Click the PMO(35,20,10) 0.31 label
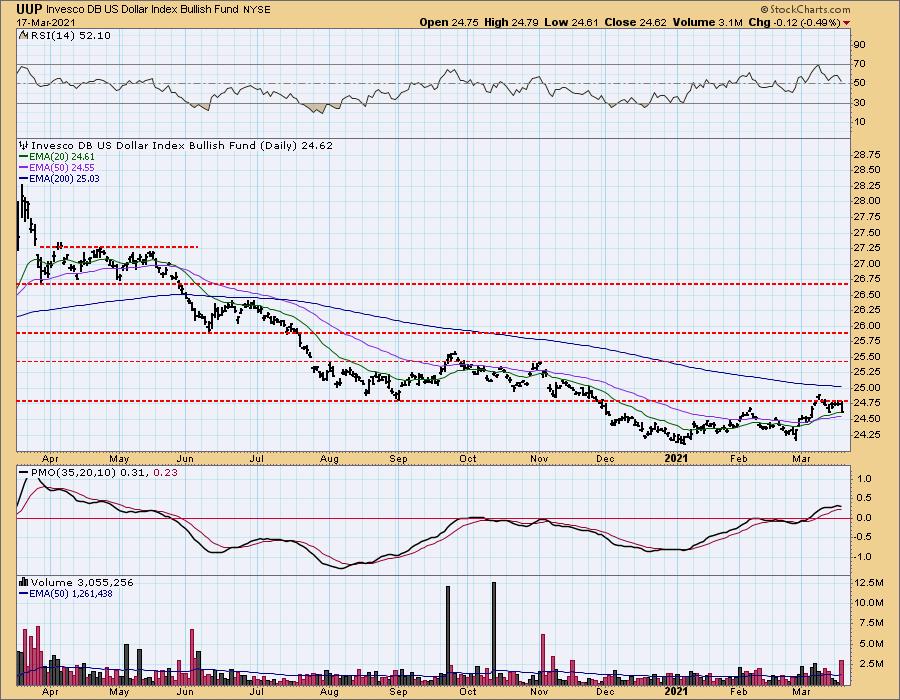The image size is (900, 700). coord(88,473)
